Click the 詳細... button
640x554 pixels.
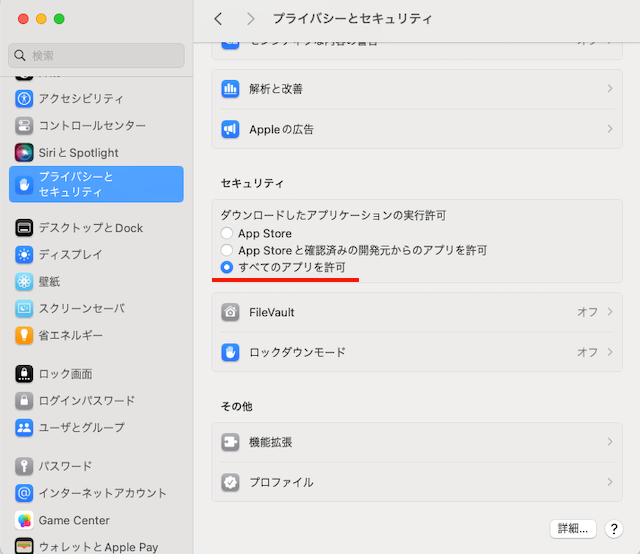coord(573,529)
